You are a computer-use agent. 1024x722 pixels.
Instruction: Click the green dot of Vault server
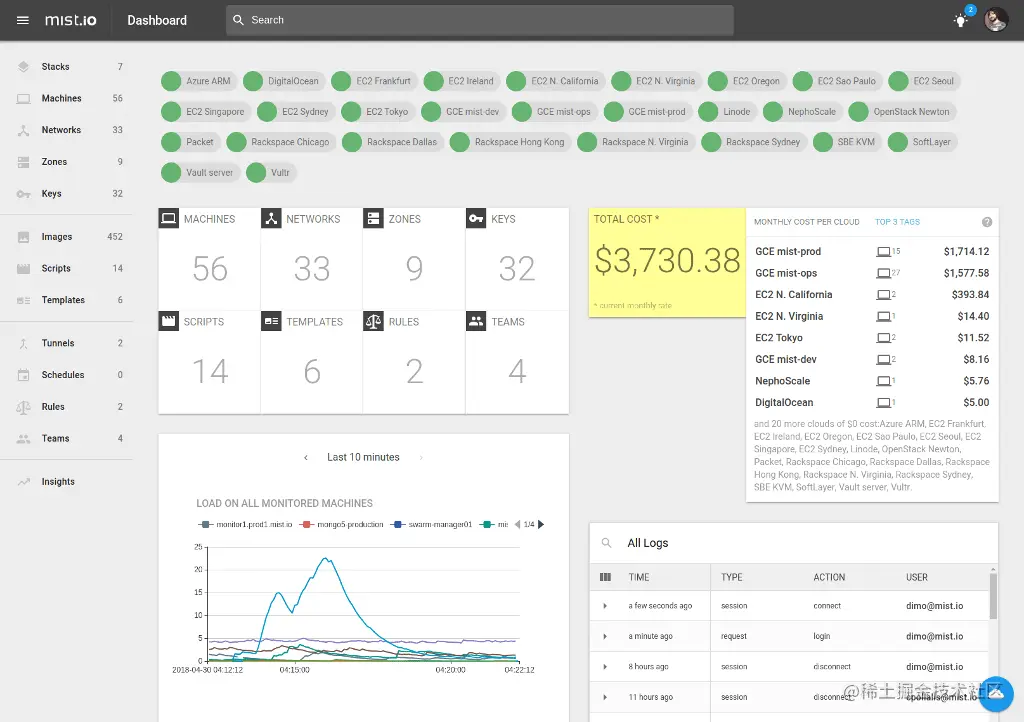[170, 172]
